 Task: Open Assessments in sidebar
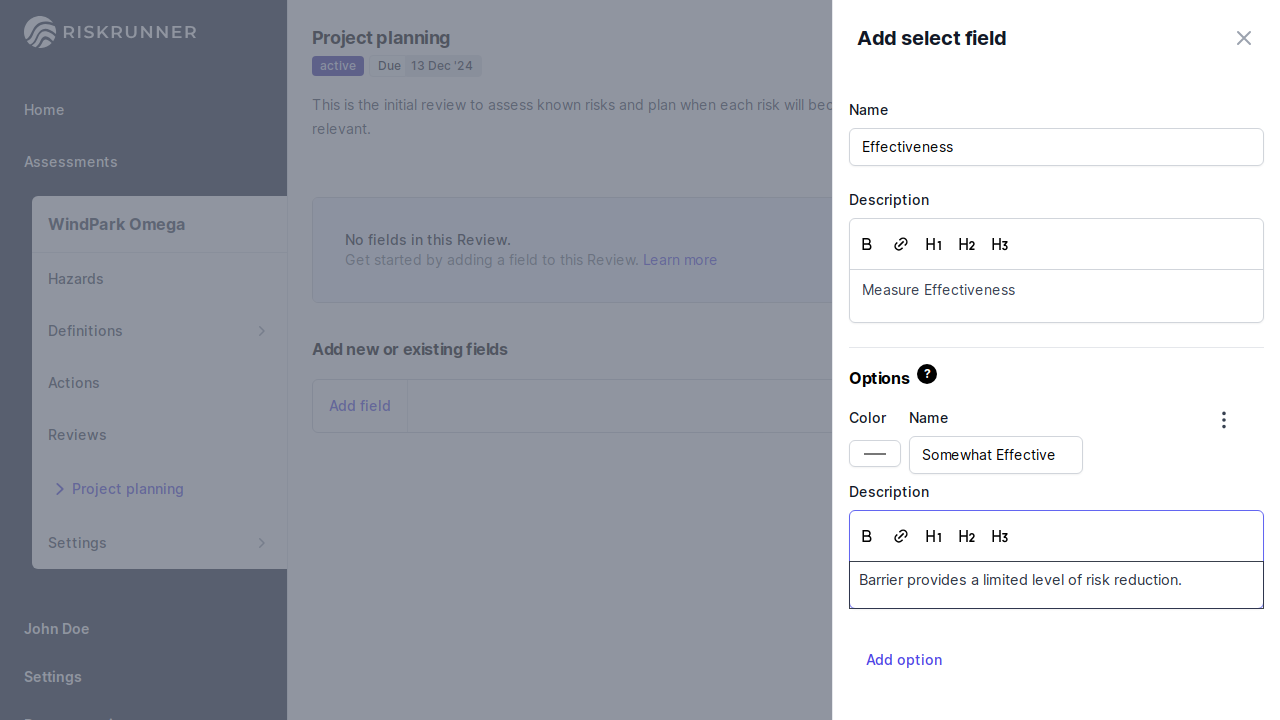click(x=71, y=162)
